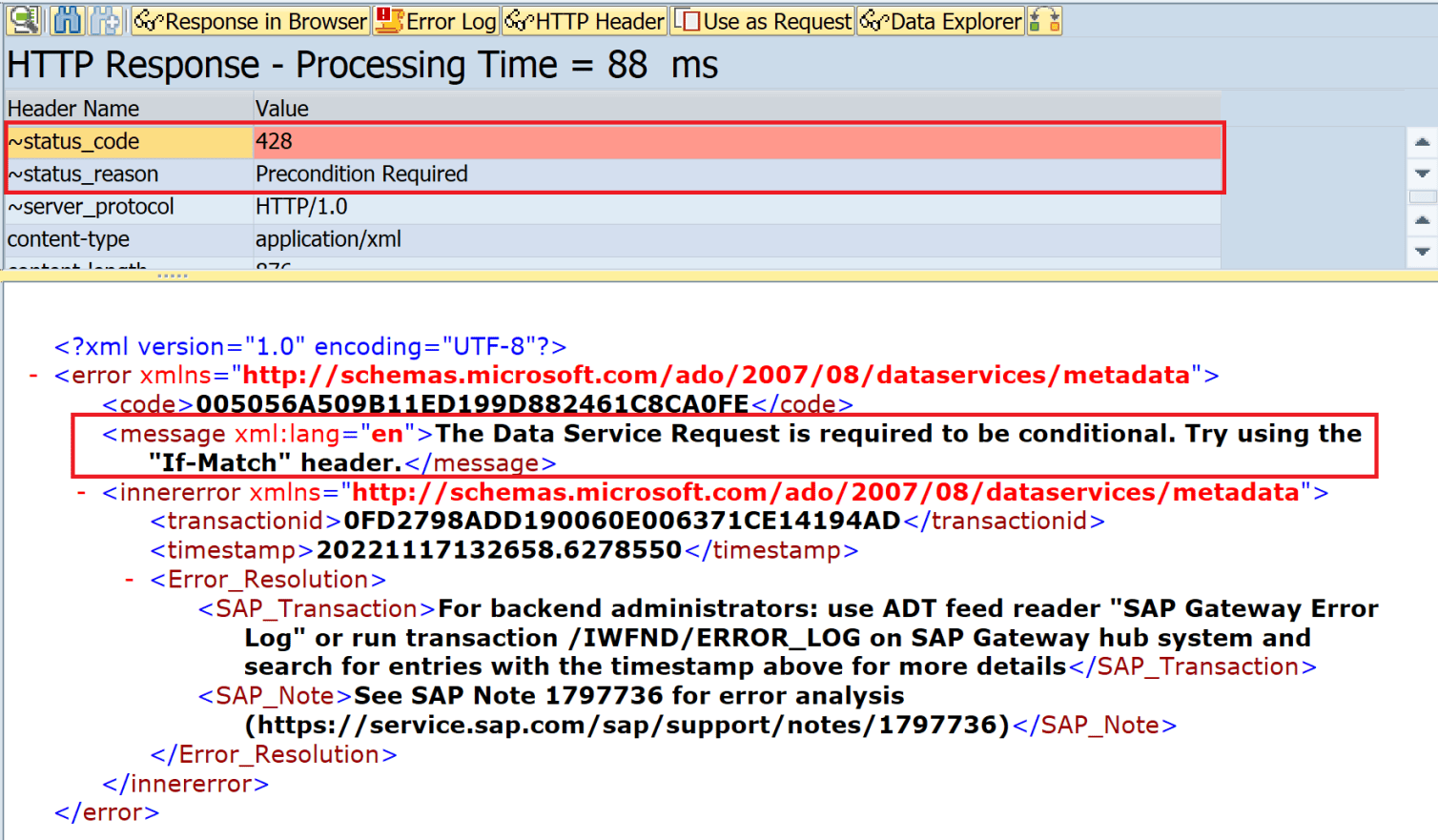Viewport: 1438px width, 840px height.
Task: Select the Precondition Required value
Action: pyautogui.click(x=737, y=174)
